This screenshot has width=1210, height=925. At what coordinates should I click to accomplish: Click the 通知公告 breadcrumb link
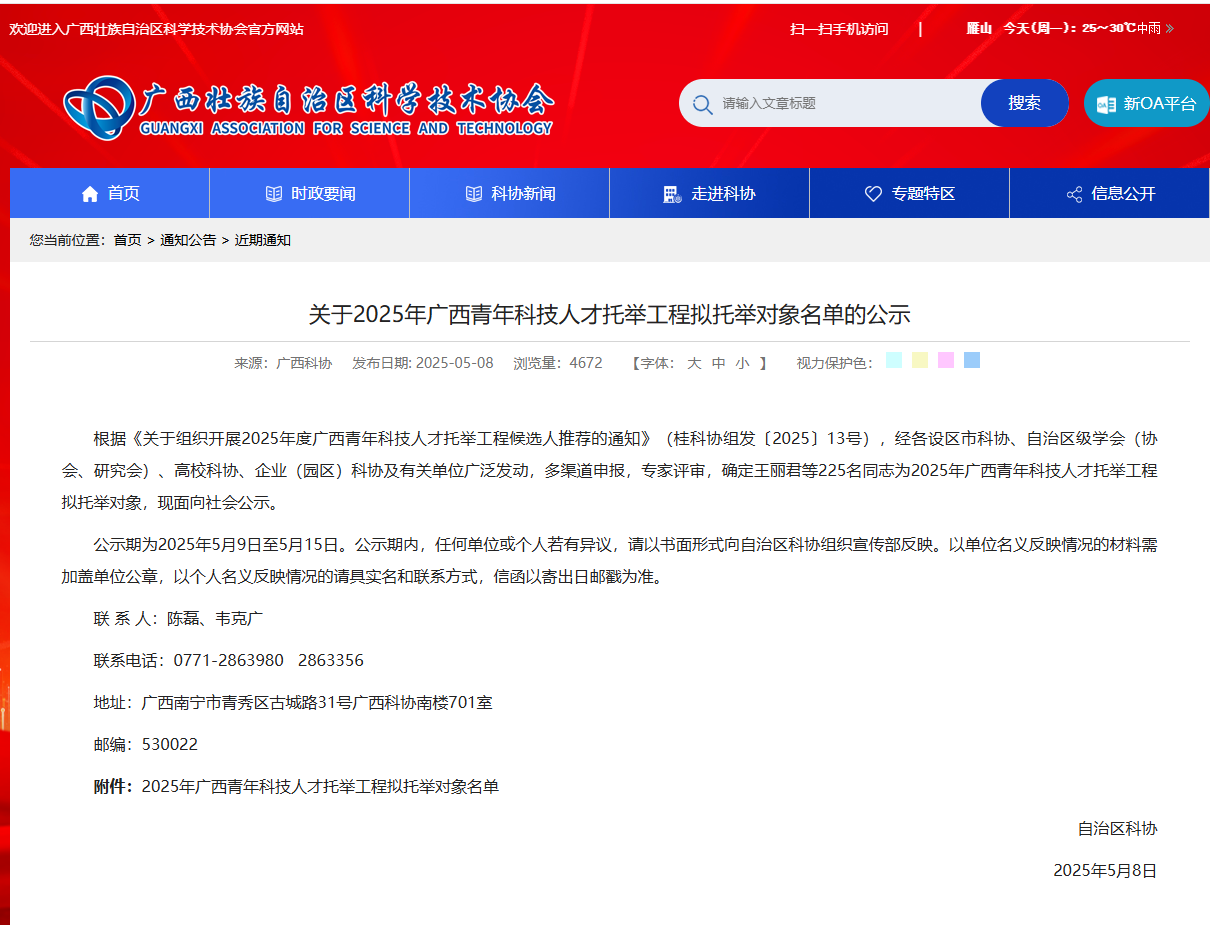pos(188,240)
